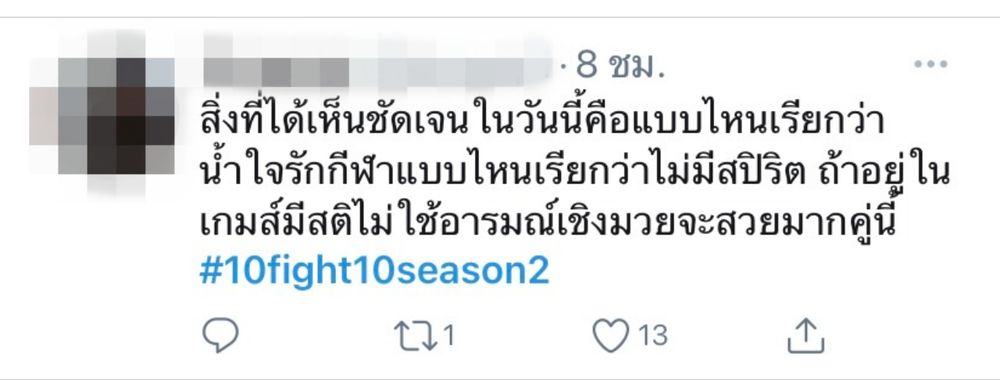Image resolution: width=1000 pixels, height=380 pixels.
Task: Click the phrase สิ่งที่ได้เห็นชัดเจน in tweet
Action: [325, 121]
